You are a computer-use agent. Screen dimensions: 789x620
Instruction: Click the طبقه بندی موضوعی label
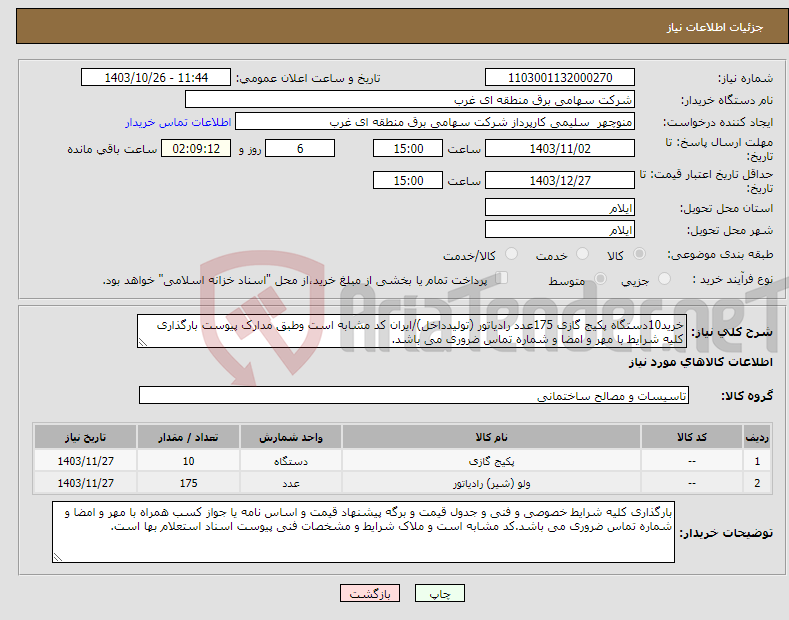tap(720, 254)
